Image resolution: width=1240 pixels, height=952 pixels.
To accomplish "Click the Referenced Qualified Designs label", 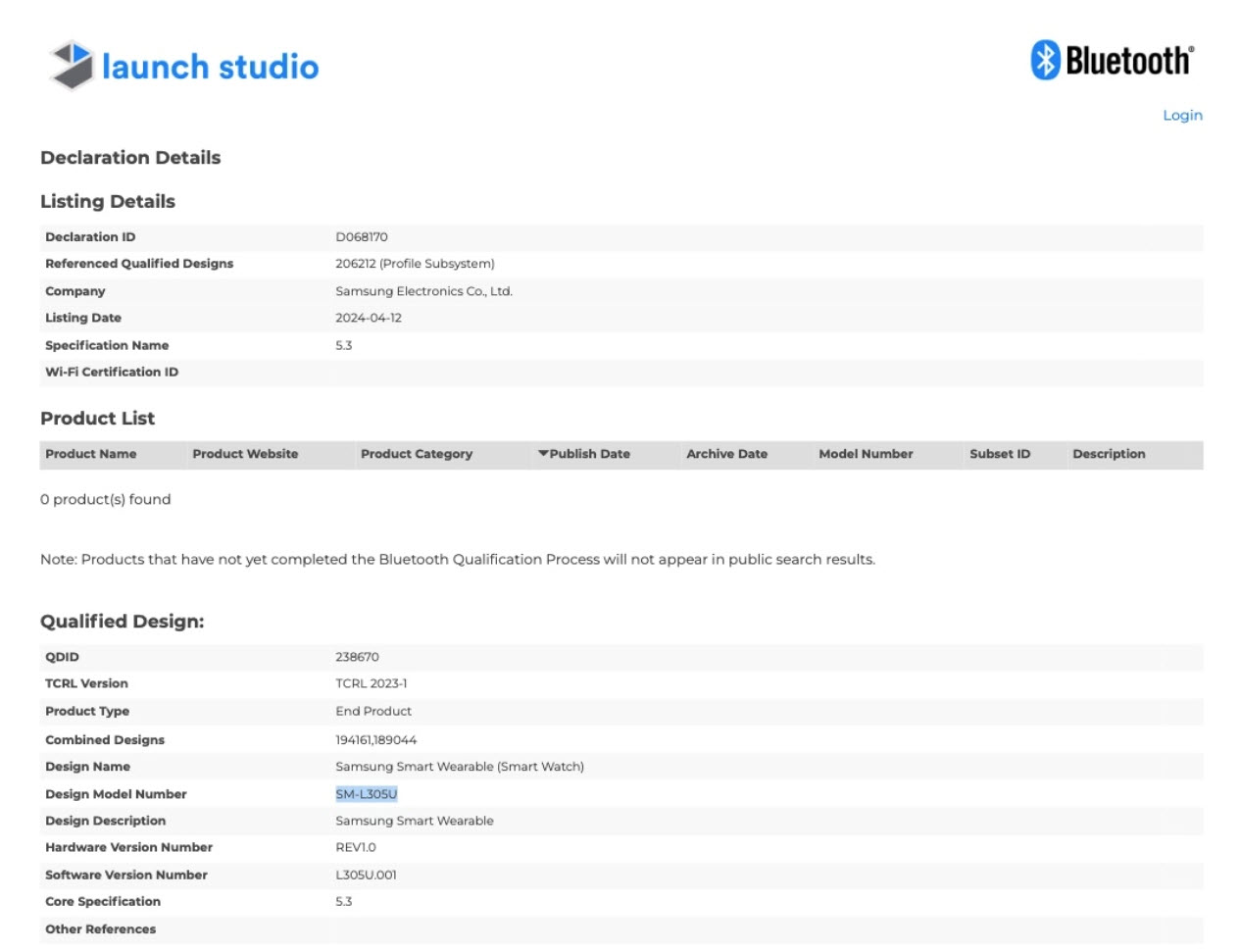I will (x=139, y=264).
